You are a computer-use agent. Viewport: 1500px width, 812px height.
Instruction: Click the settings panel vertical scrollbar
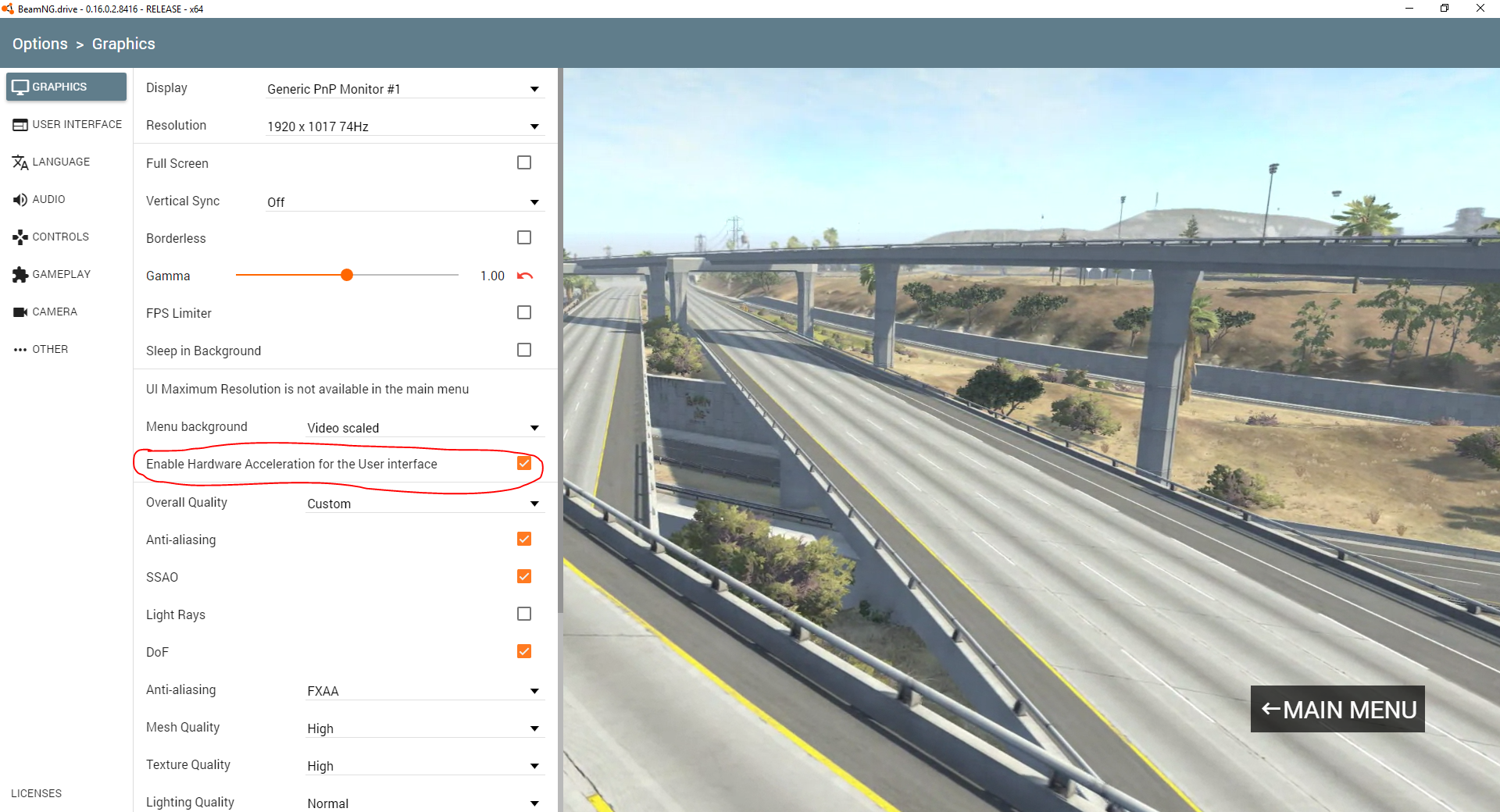(560, 340)
